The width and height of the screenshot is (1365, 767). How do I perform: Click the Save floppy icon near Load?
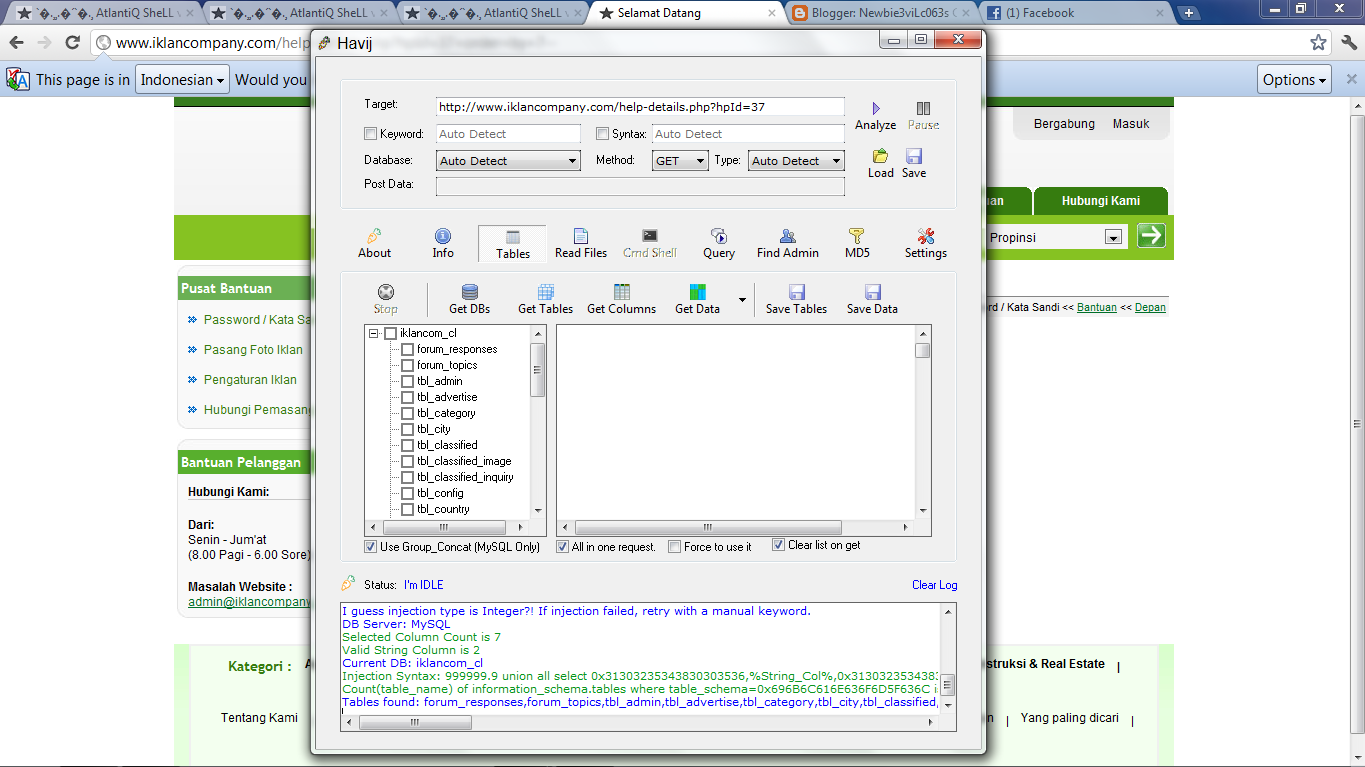coord(913,156)
